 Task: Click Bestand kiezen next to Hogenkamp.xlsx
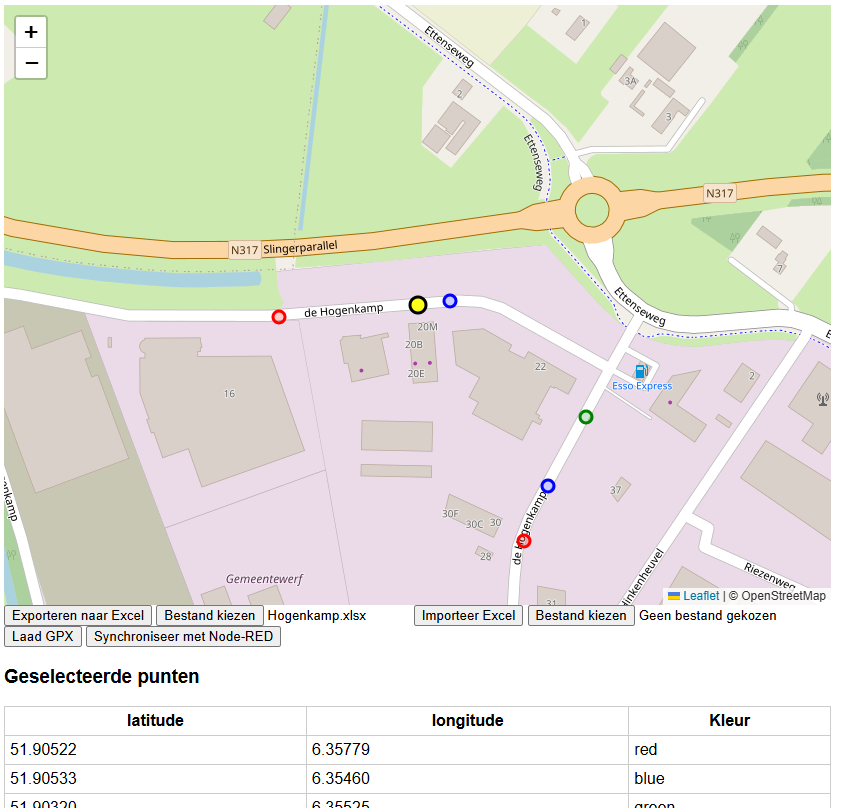(x=209, y=615)
